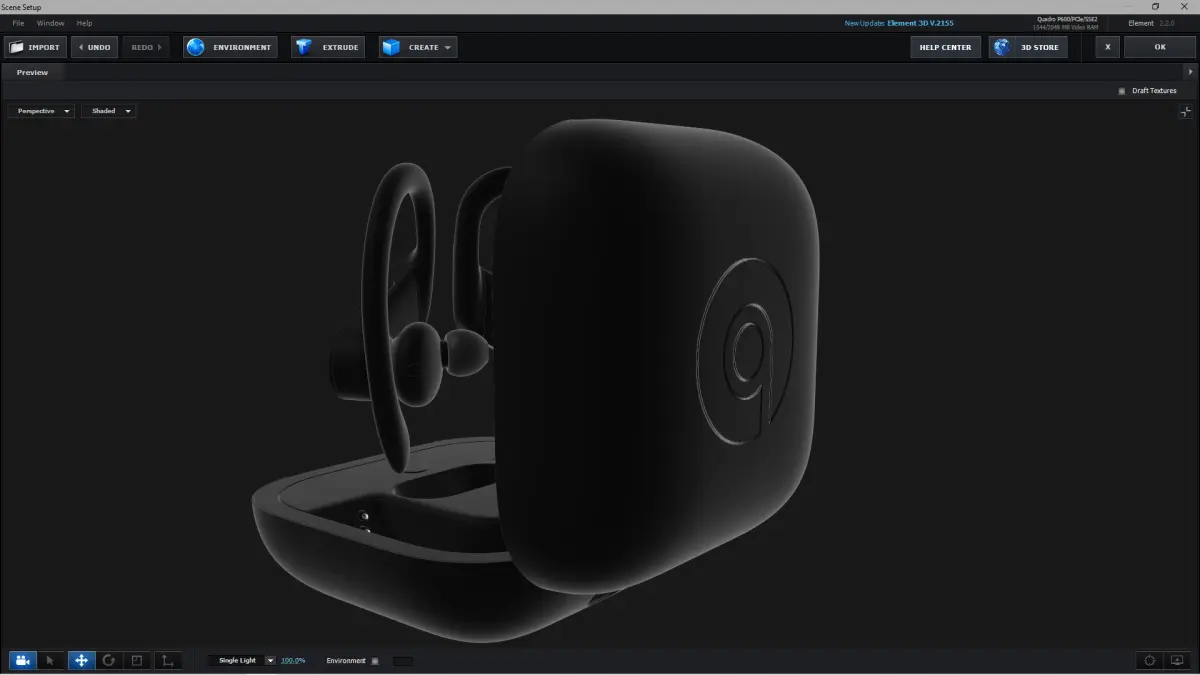The height and width of the screenshot is (675, 1200).
Task: Open the Help menu
Action: click(x=84, y=23)
